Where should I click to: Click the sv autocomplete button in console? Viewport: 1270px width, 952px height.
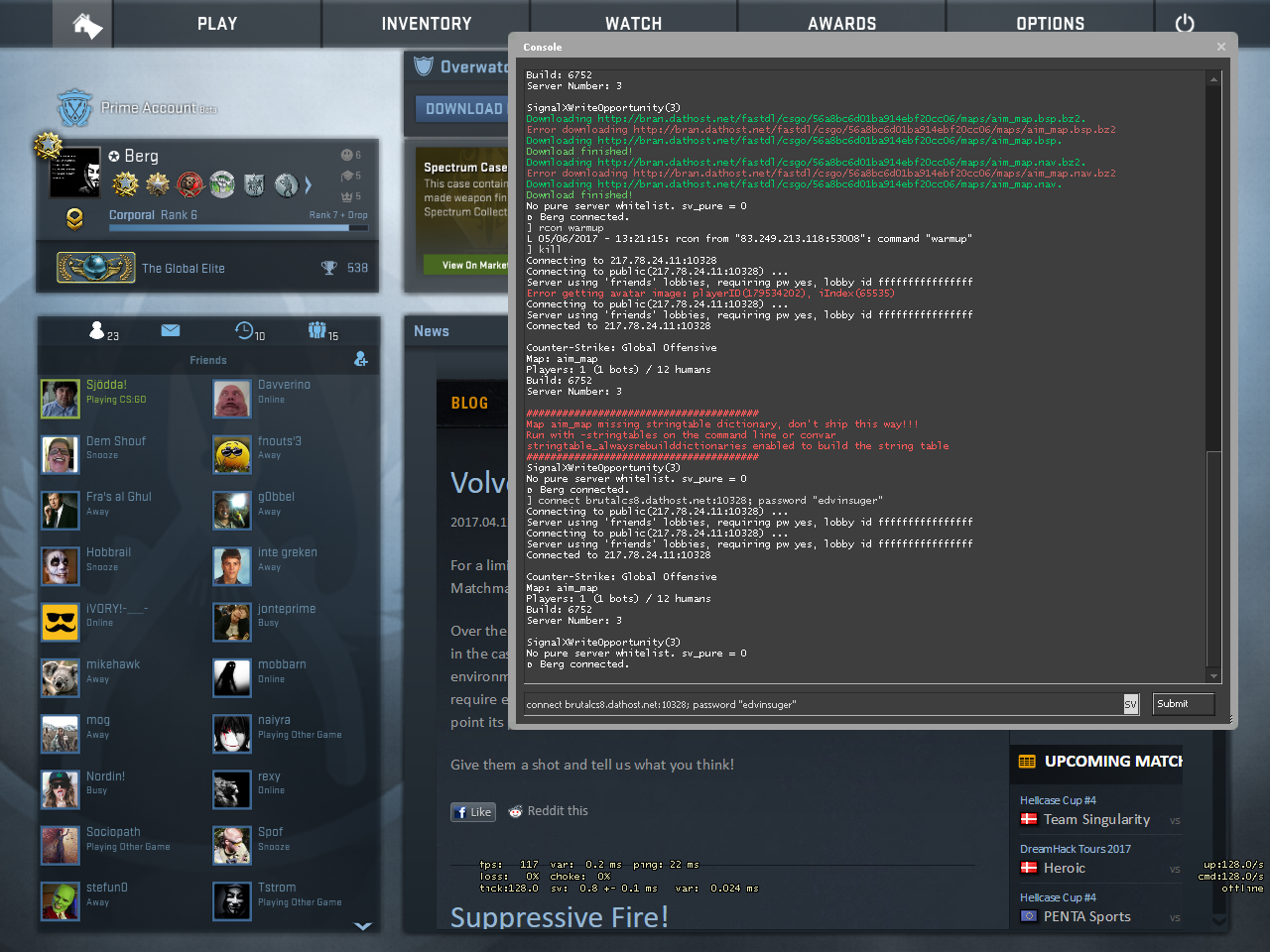[x=1130, y=704]
